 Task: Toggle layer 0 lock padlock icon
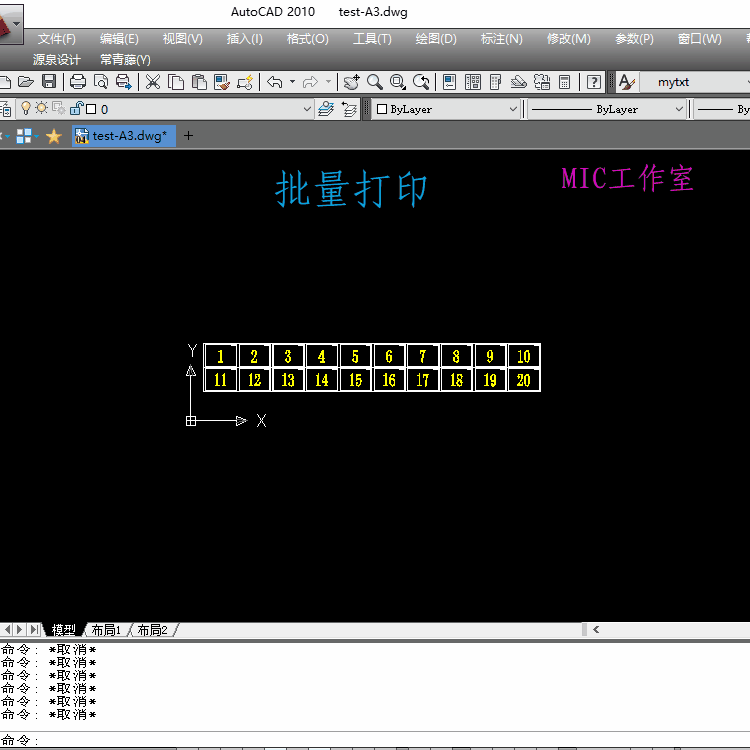[76, 109]
